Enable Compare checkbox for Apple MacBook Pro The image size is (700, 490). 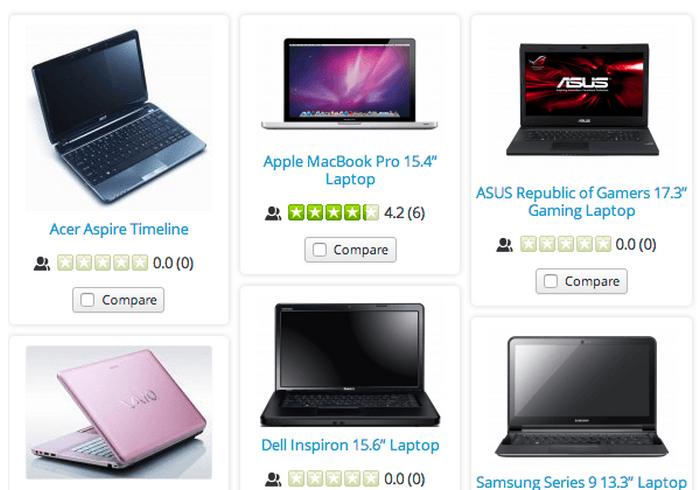(x=320, y=249)
